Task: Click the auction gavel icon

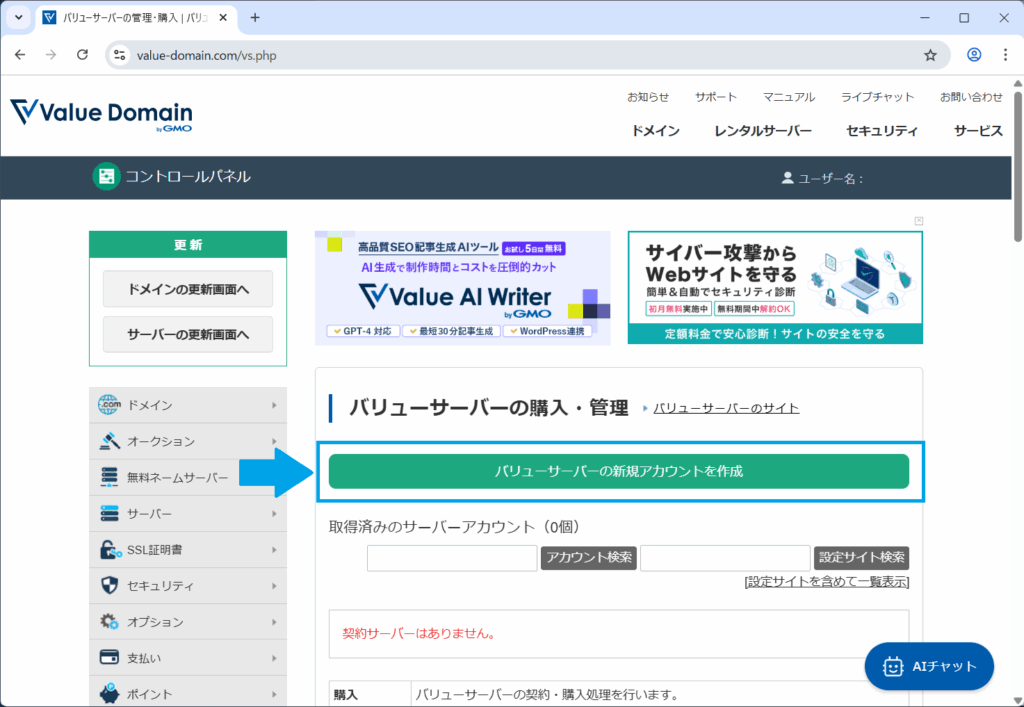Action: [109, 441]
